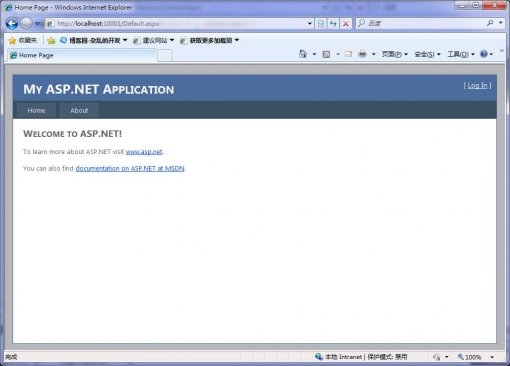Viewport: 510px width, 366px height.
Task: Expand the Print options dropdown arrow
Action: 374,54
